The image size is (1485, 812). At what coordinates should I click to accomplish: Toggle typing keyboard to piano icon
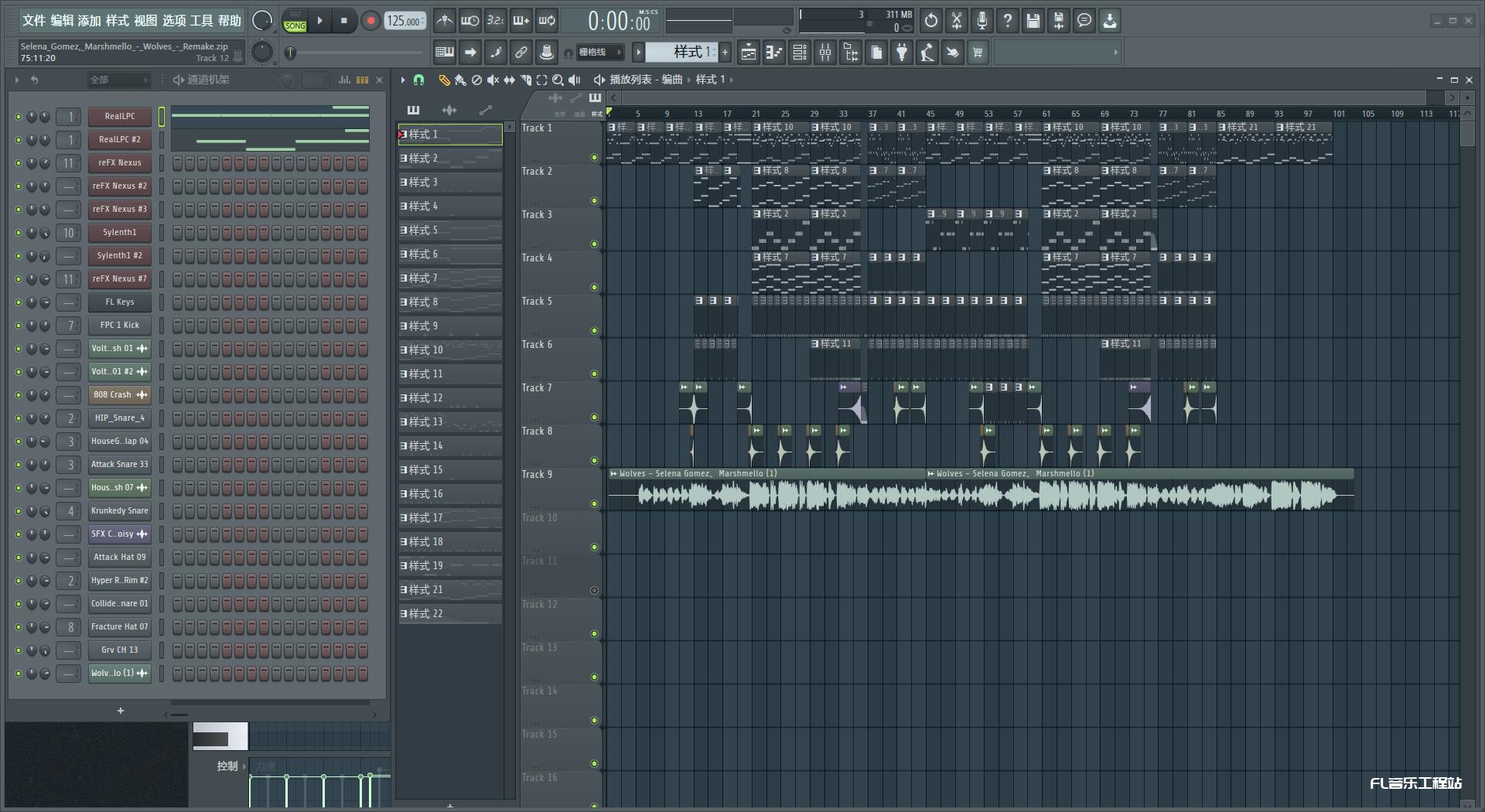point(445,53)
